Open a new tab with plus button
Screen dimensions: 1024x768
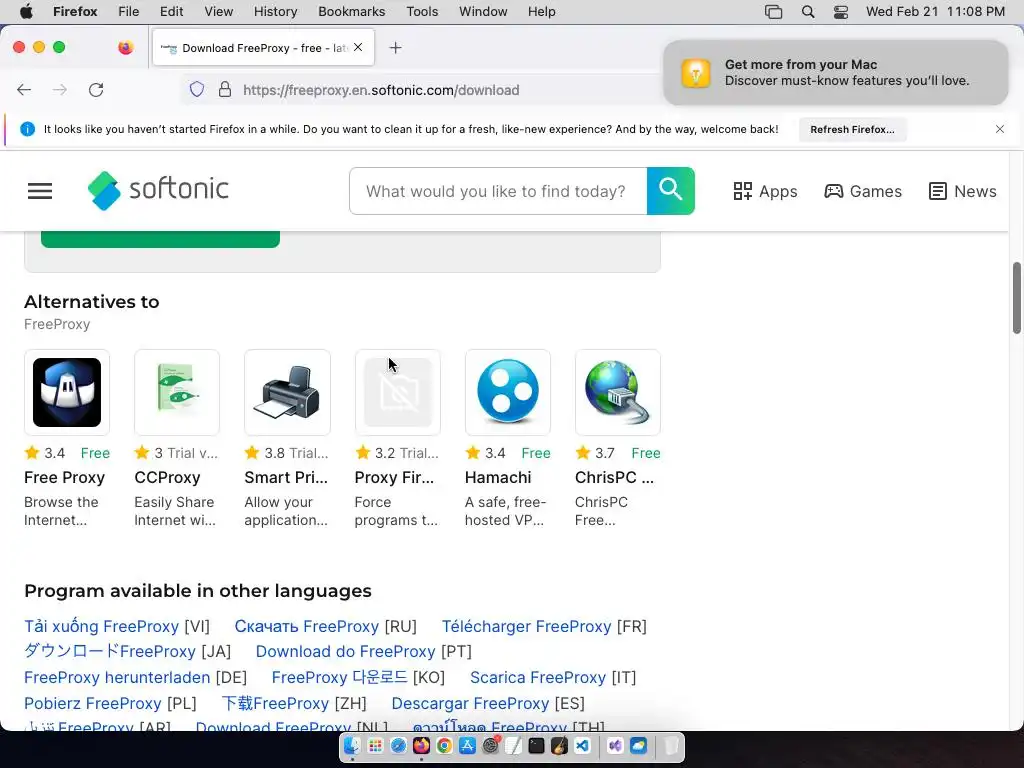(395, 48)
